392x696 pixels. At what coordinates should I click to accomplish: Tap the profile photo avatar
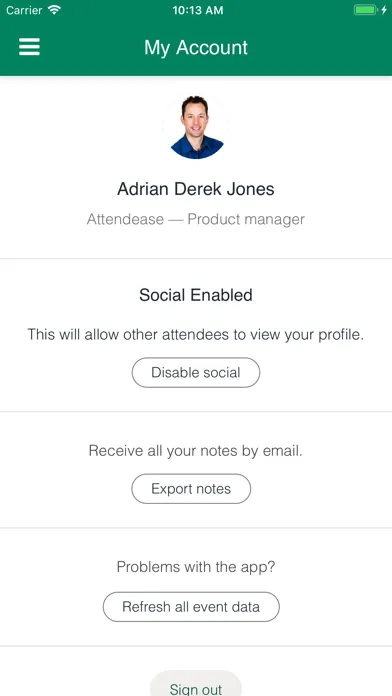[196, 126]
